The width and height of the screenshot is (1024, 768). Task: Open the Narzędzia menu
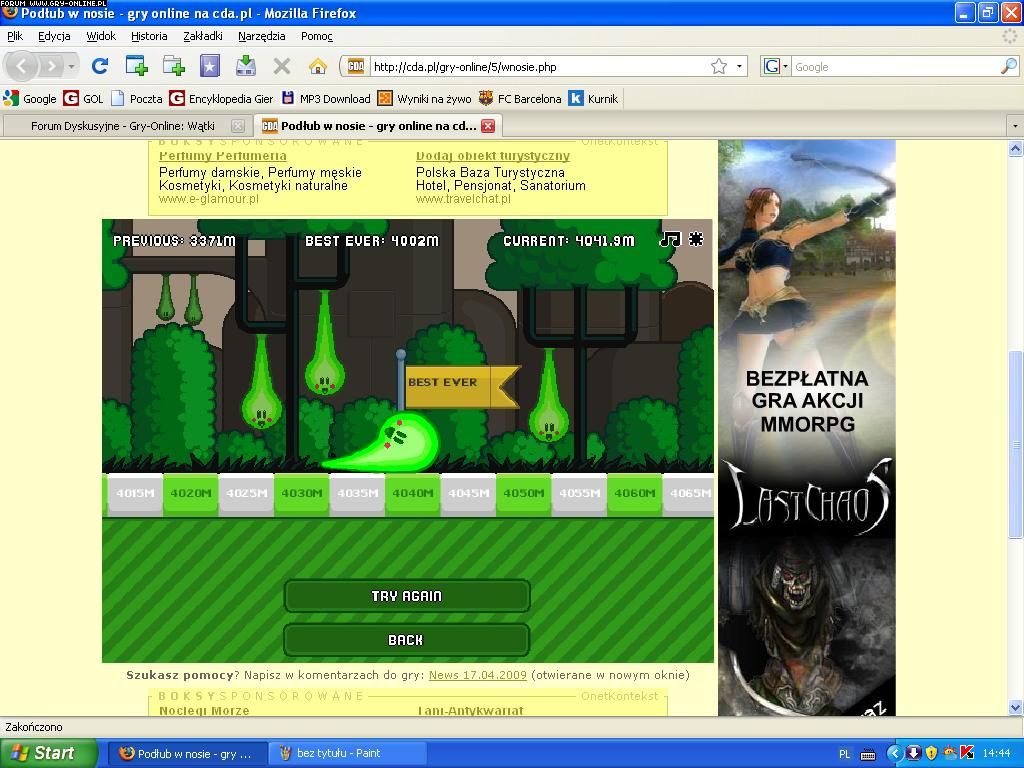261,36
